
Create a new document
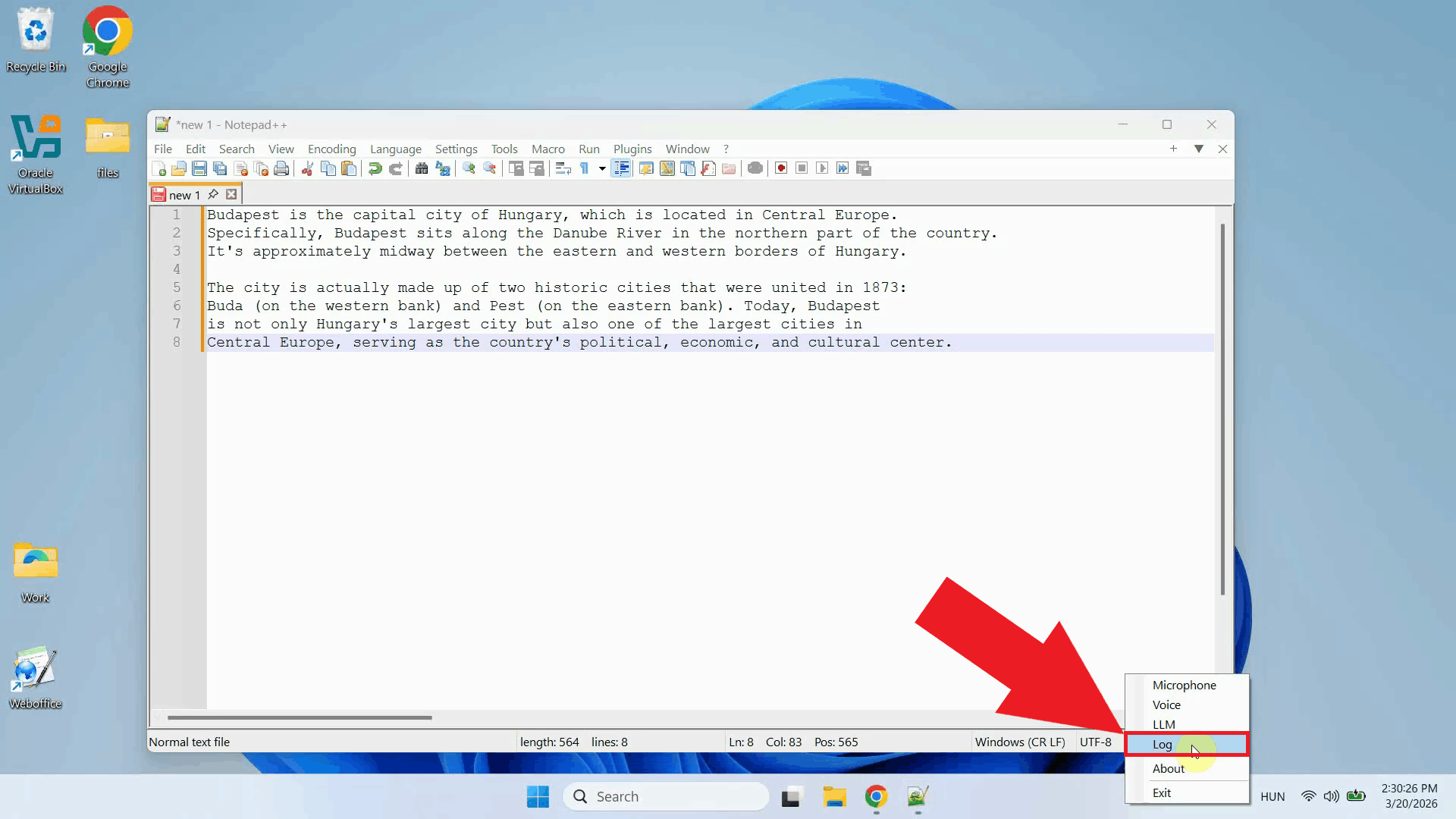tap(159, 168)
